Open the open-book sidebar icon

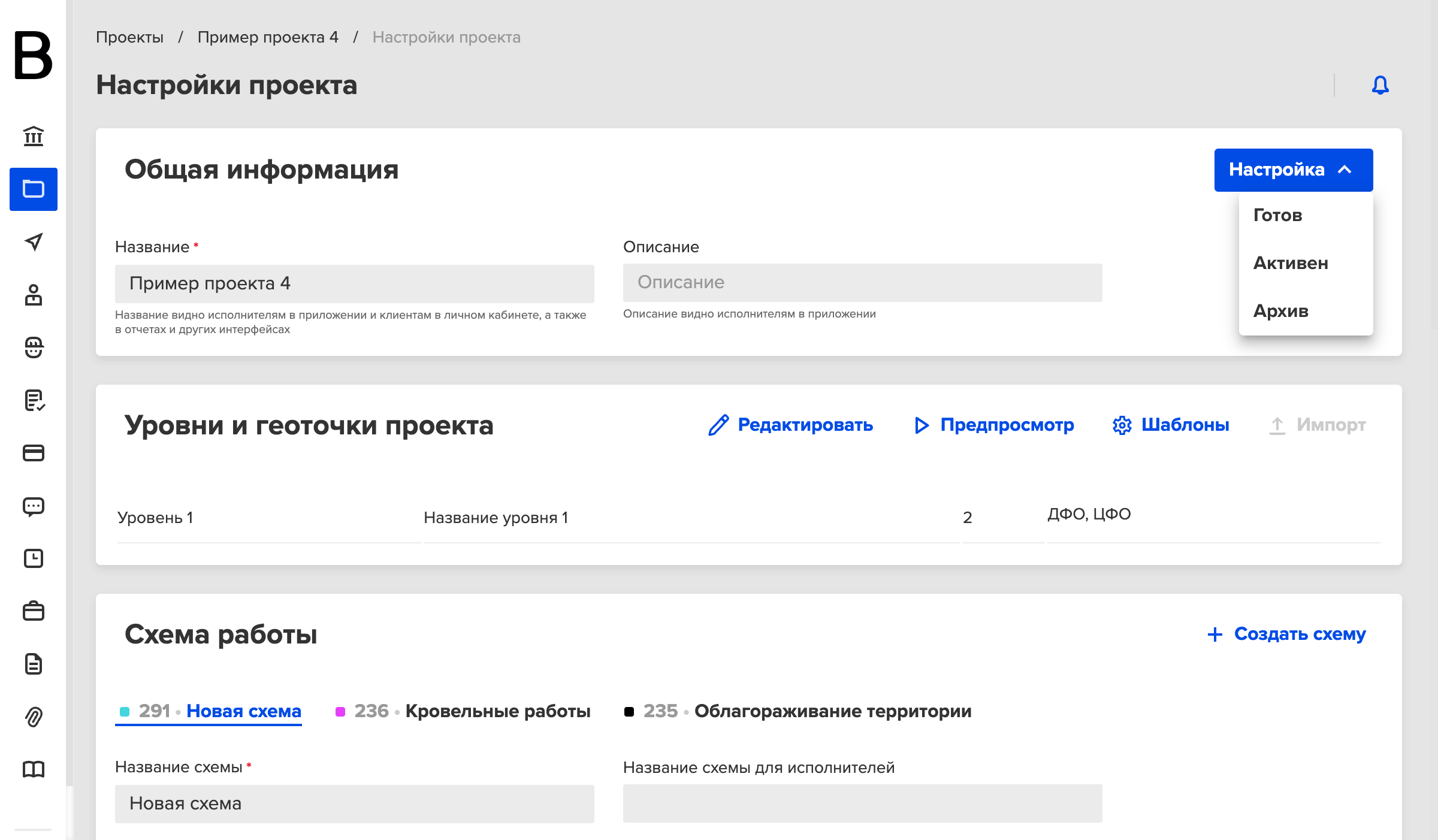coord(34,769)
